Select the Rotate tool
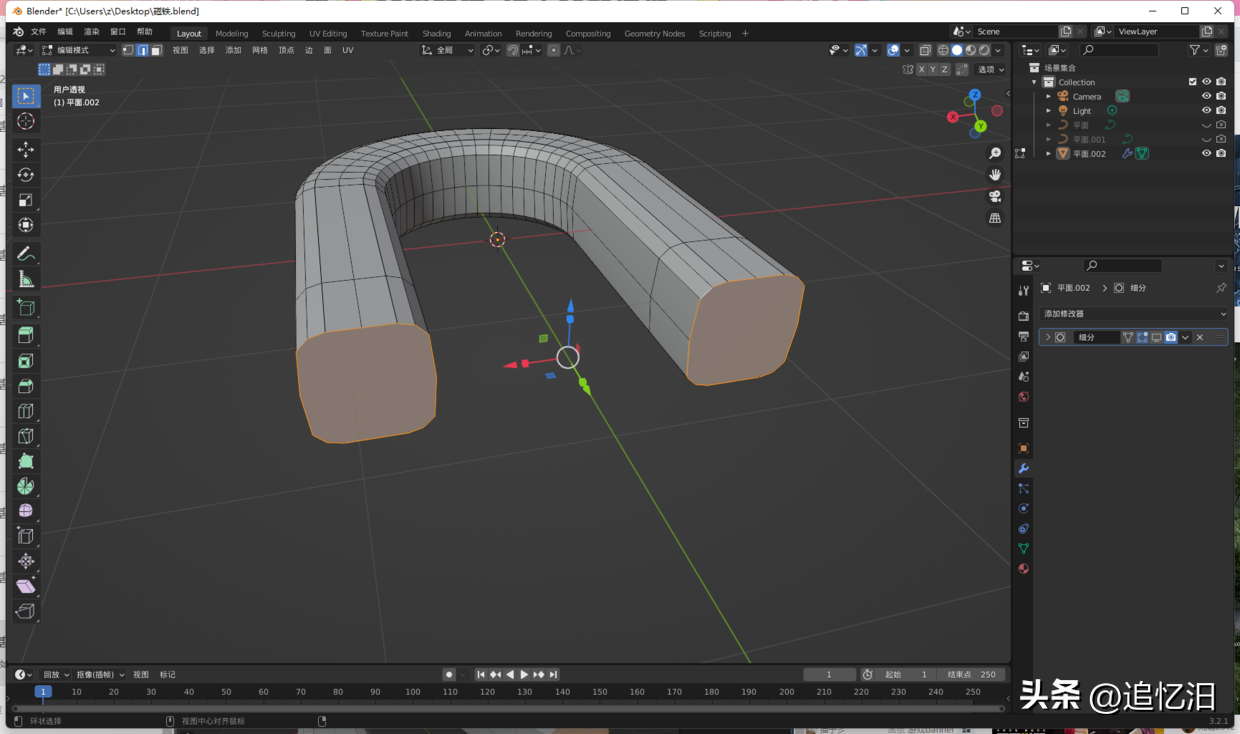This screenshot has width=1240, height=734. point(25,174)
